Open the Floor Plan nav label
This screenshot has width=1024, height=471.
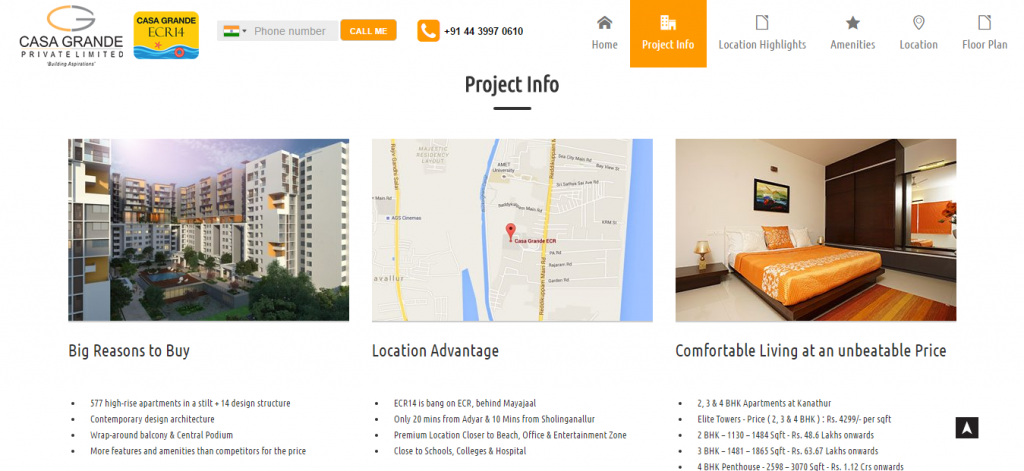click(985, 45)
